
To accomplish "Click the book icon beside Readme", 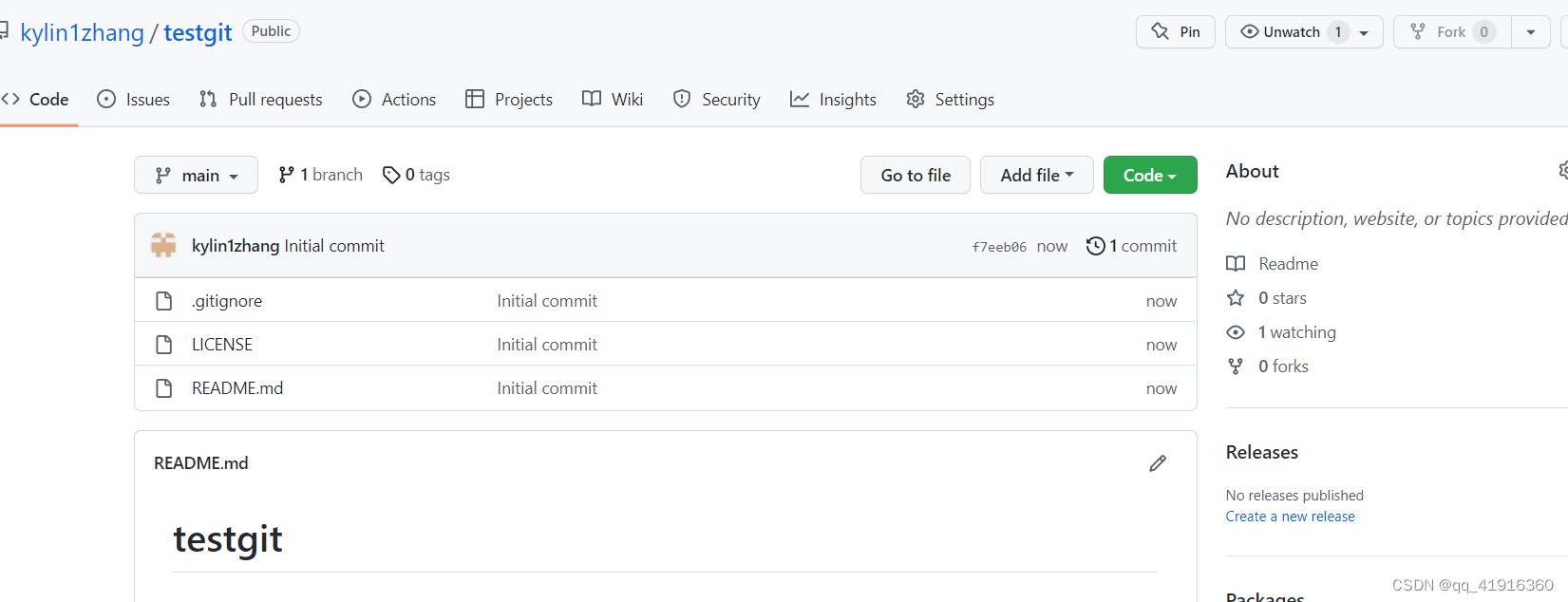I will tap(1236, 264).
